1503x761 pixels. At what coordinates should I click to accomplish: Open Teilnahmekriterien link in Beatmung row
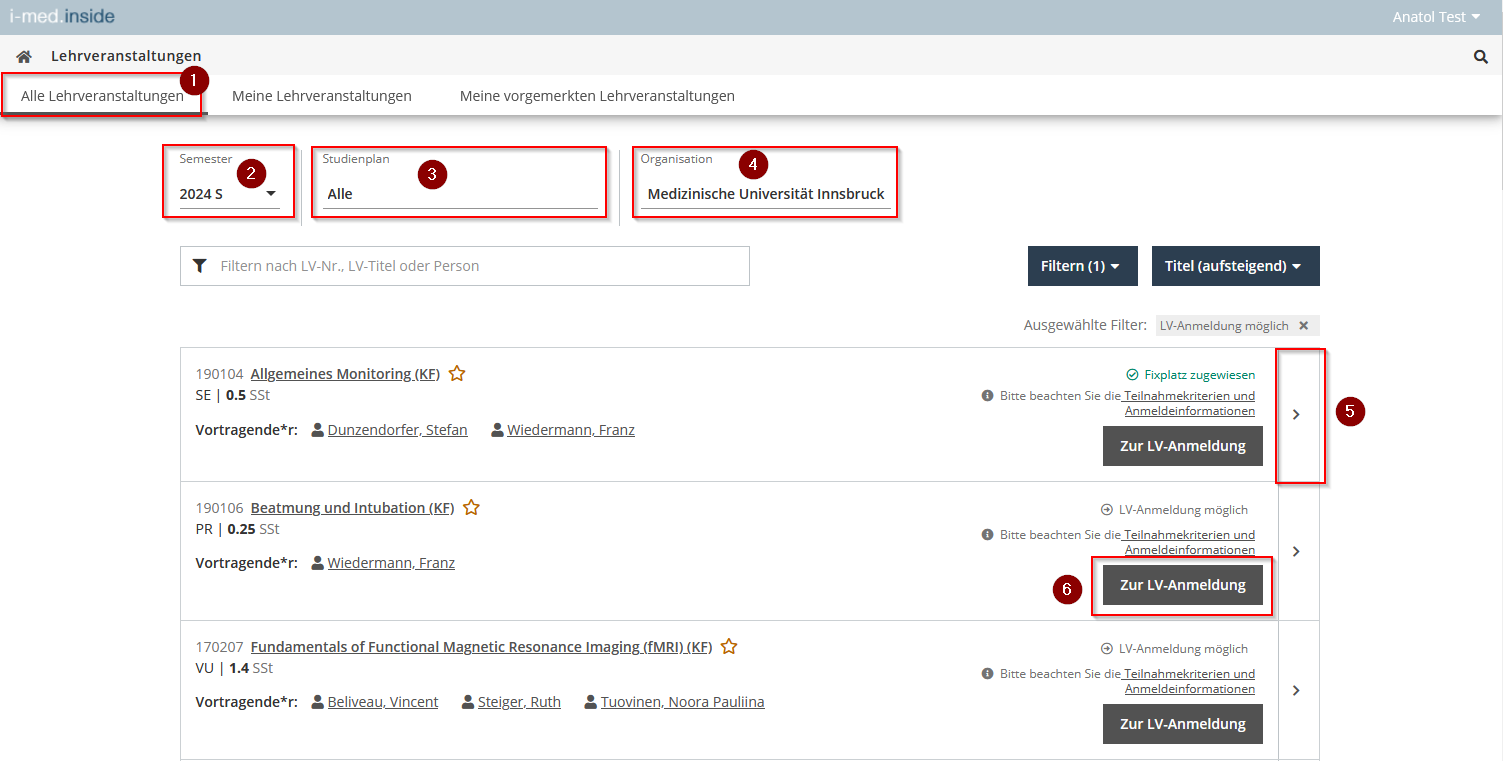[1189, 542]
